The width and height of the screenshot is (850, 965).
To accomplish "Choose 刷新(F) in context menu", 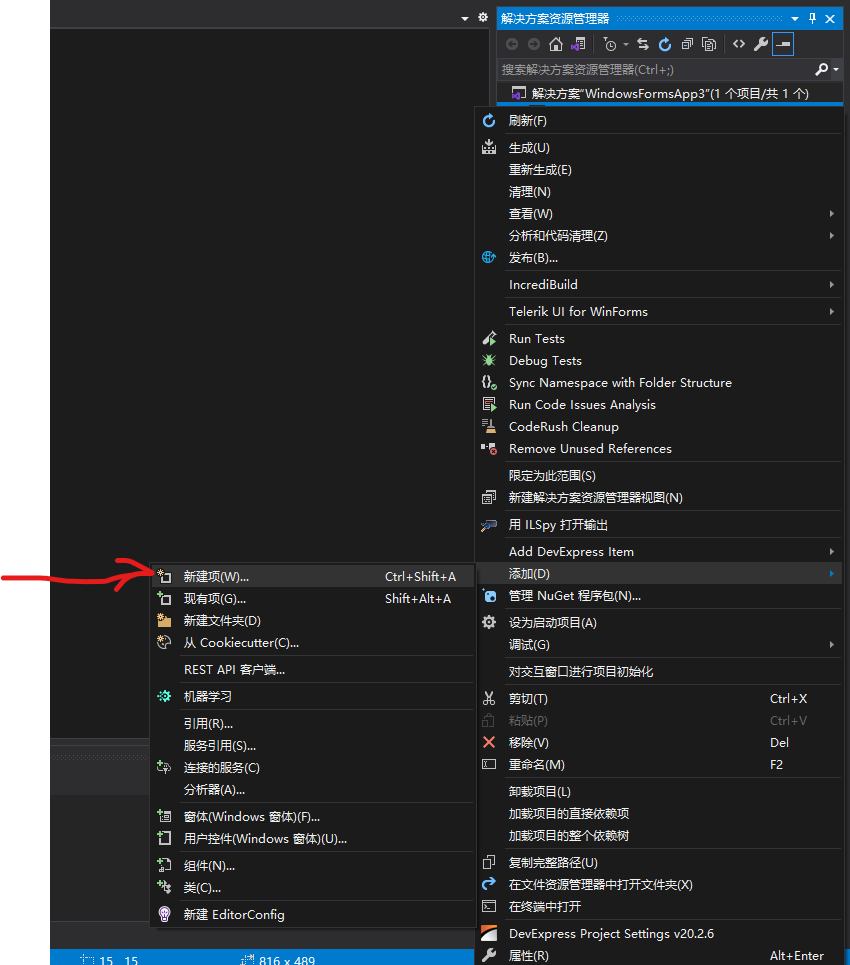I will [659, 121].
